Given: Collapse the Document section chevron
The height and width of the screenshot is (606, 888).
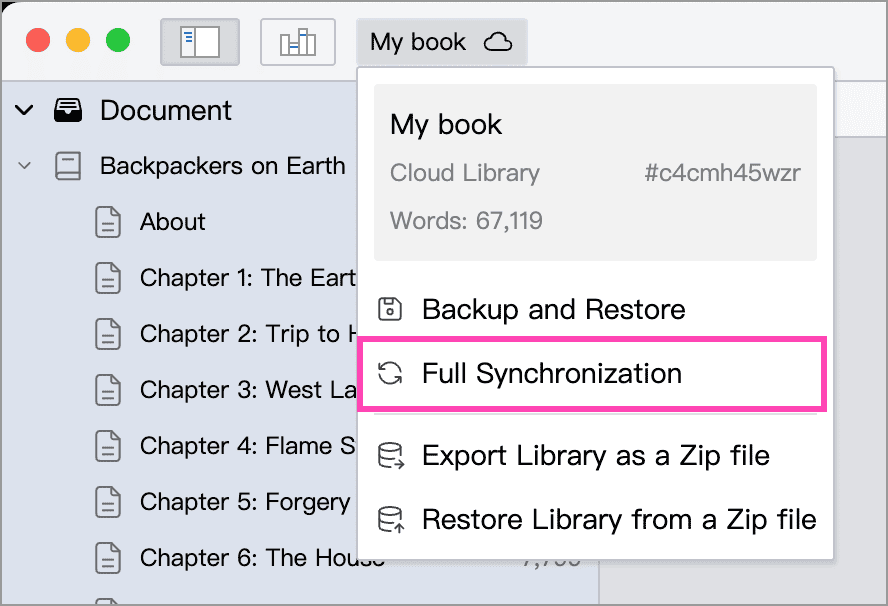Looking at the screenshot, I should (24, 110).
